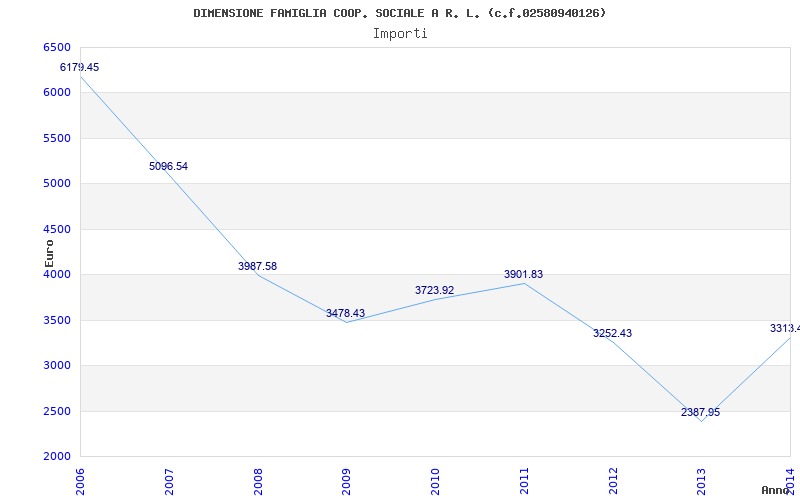The image size is (800, 500).
Task: Click the Euro y-axis title
Action: coord(49,252)
